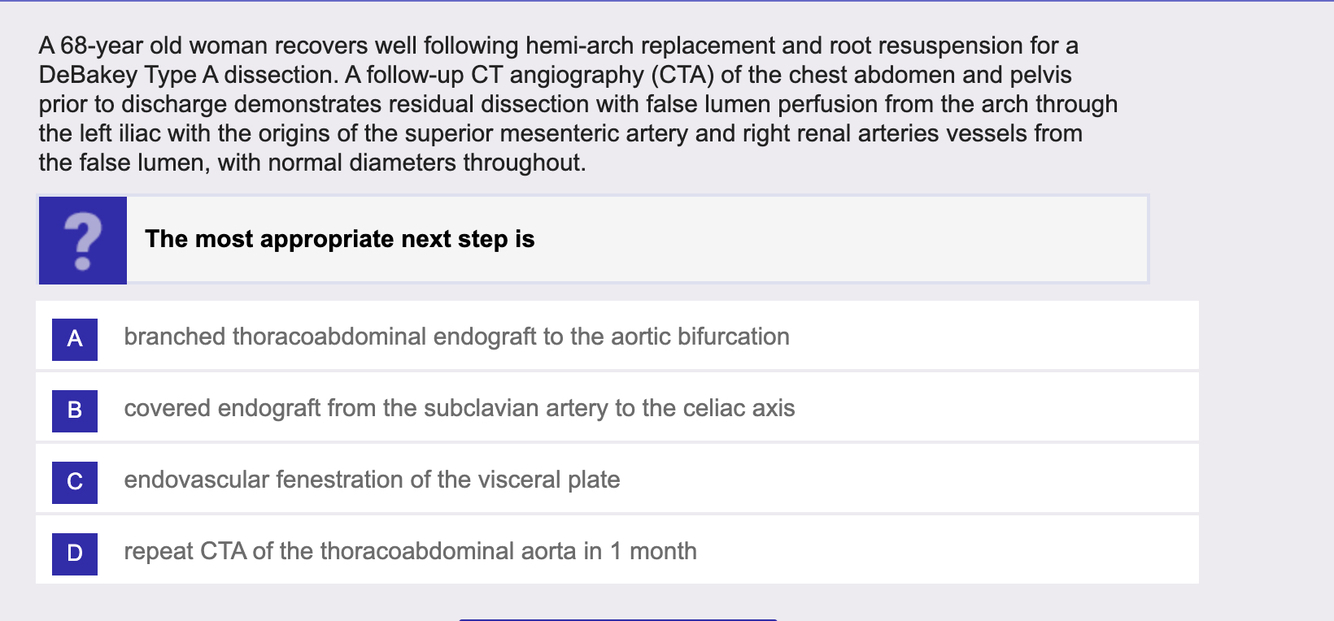Choose the covered endograft to celiac axis answer
This screenshot has height=621, width=1334.
pos(459,409)
